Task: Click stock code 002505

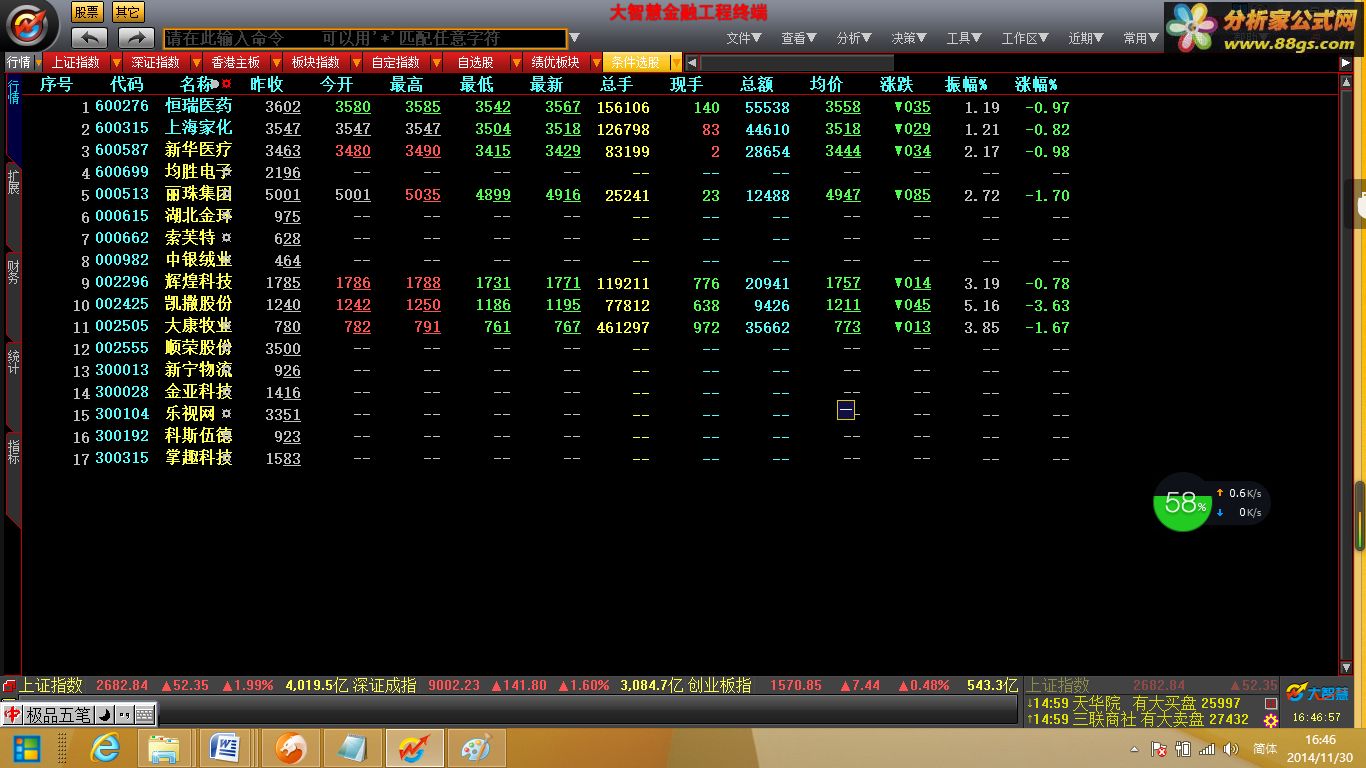Action: (122, 326)
